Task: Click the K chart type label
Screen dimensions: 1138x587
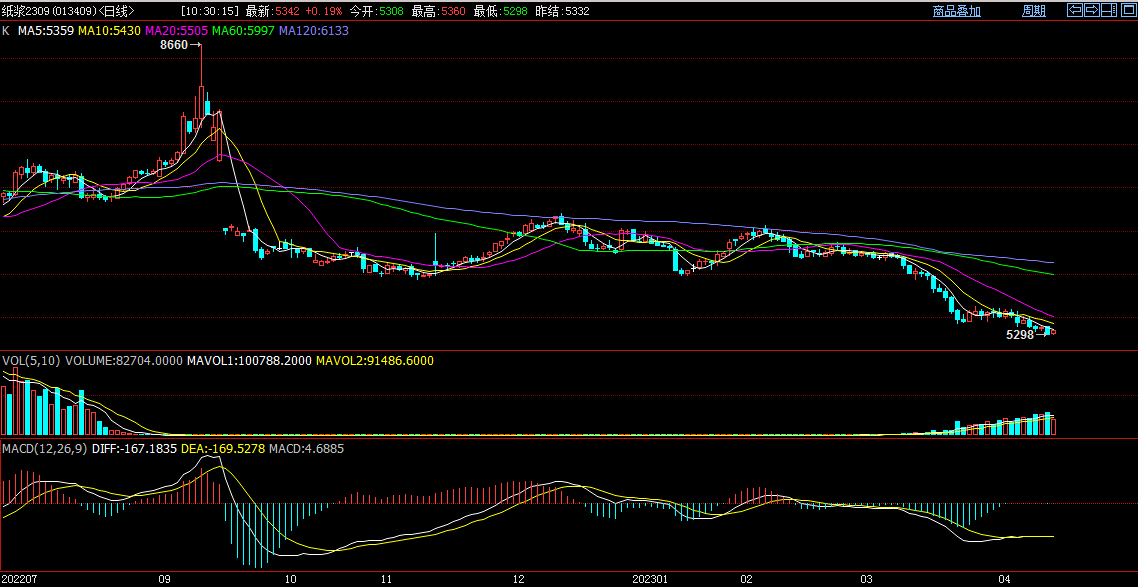Action: coord(6,31)
